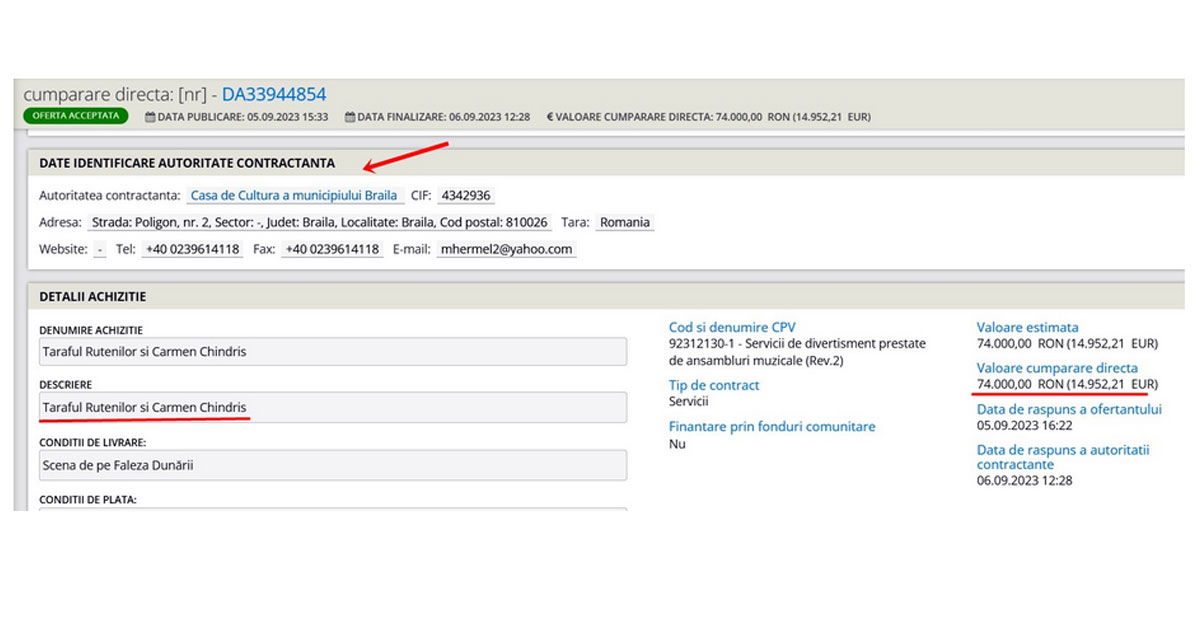
Task: Click the date 05.09.2023 16:22
Action: pos(1025,425)
